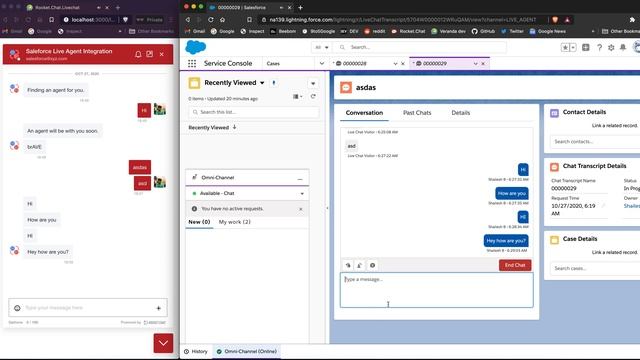Screen dimensions: 640x360
Task: Go to home page in Salesforce browser
Action: point(222,20)
